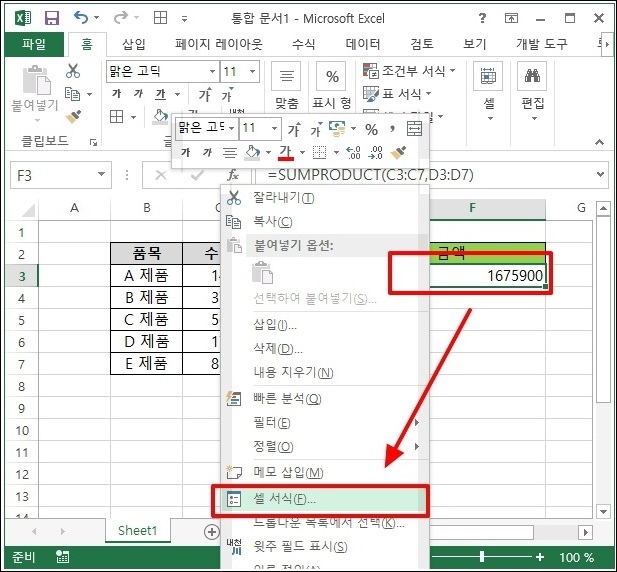
Task: Toggle bold in the mini toolbar
Action: point(185,153)
